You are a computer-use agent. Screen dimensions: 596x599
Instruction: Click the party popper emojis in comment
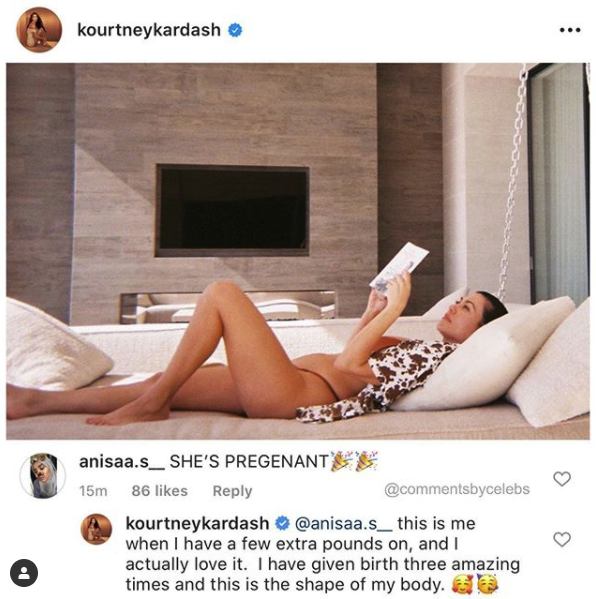[354, 461]
